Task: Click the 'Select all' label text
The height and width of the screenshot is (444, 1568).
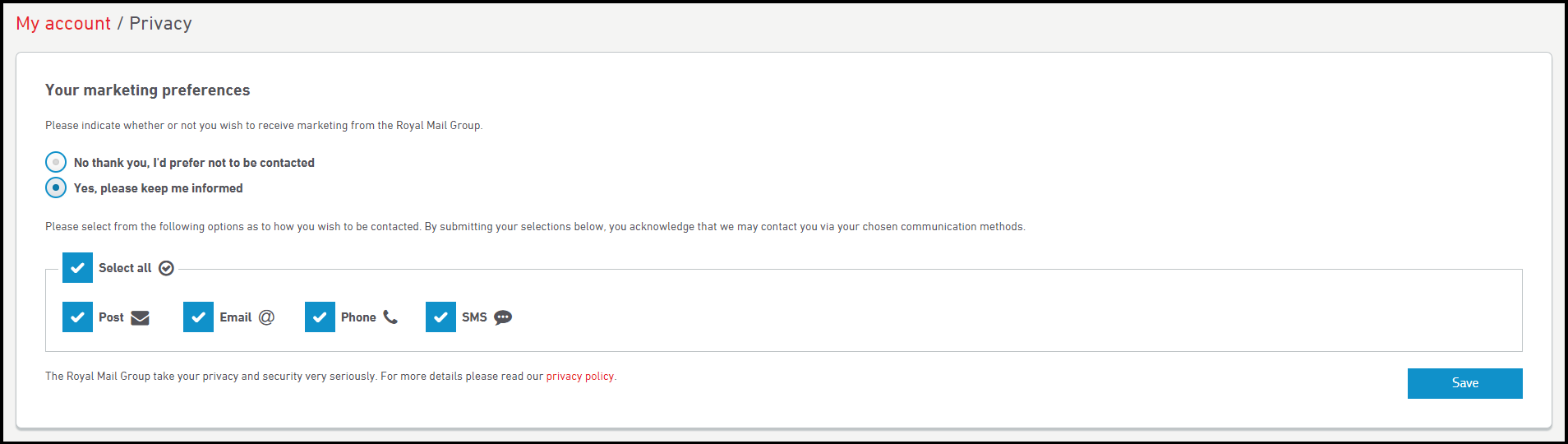Action: click(x=125, y=268)
